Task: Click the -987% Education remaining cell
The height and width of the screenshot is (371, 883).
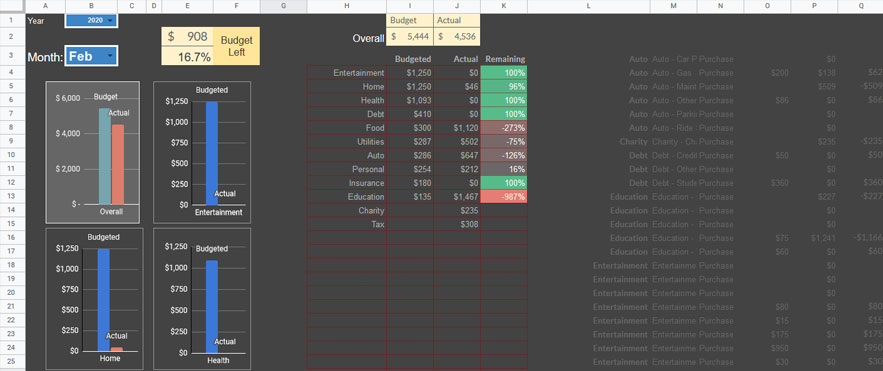Action: point(504,196)
